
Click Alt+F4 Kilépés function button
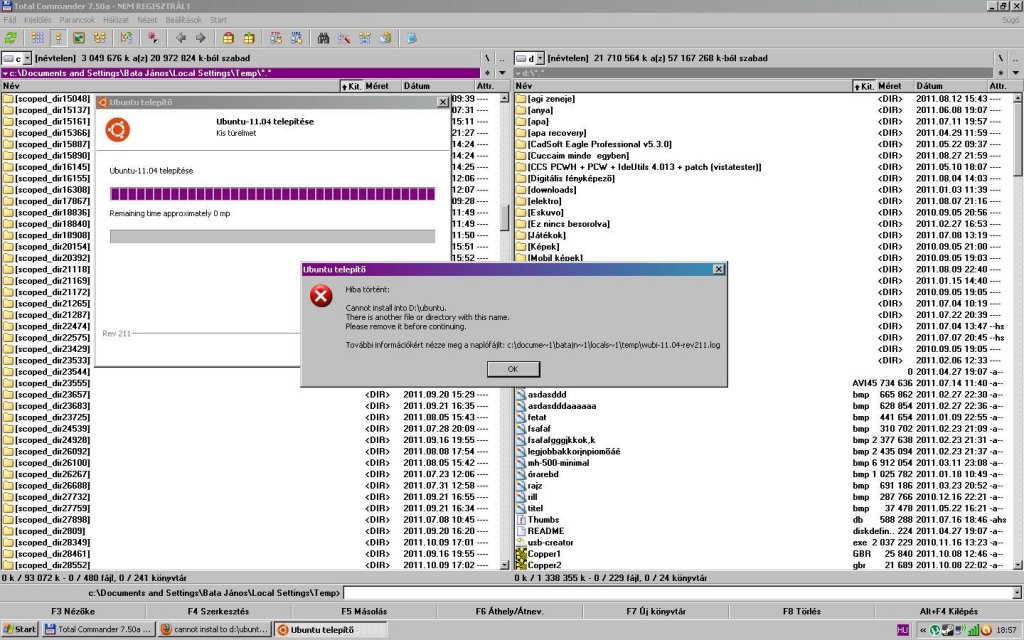[948, 611]
